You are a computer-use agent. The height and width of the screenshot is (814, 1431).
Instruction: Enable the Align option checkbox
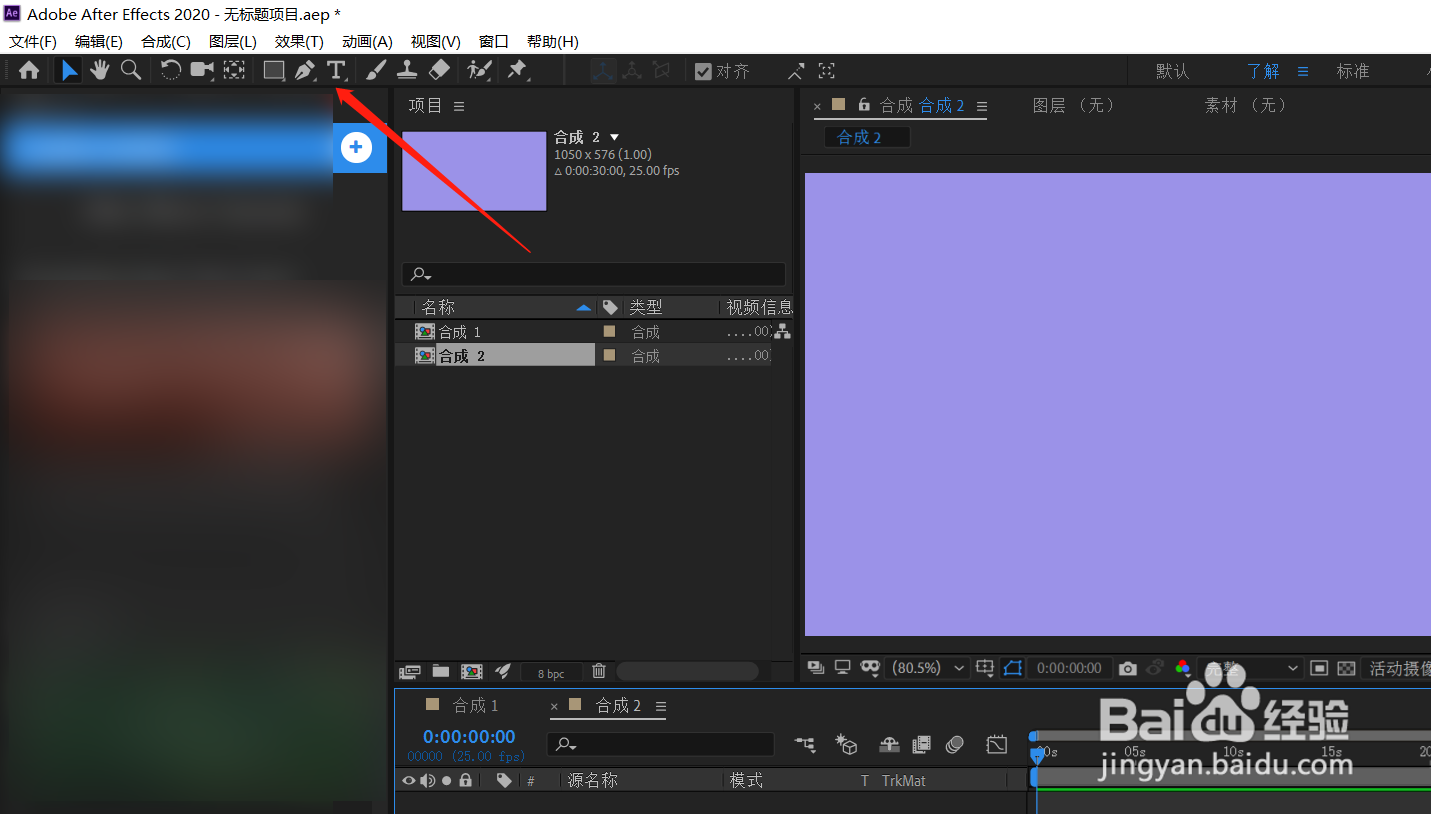[701, 70]
